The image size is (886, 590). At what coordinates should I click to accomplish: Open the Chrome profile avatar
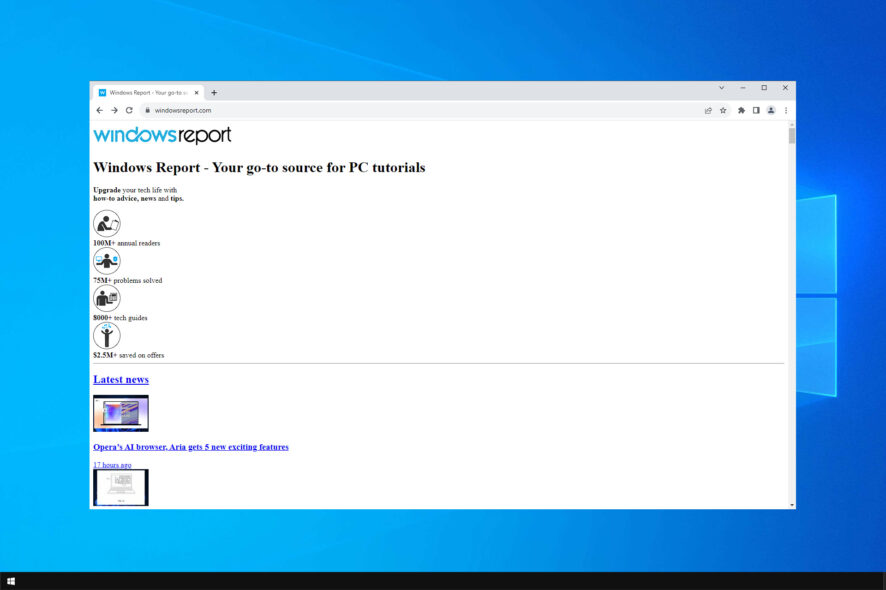(x=771, y=110)
